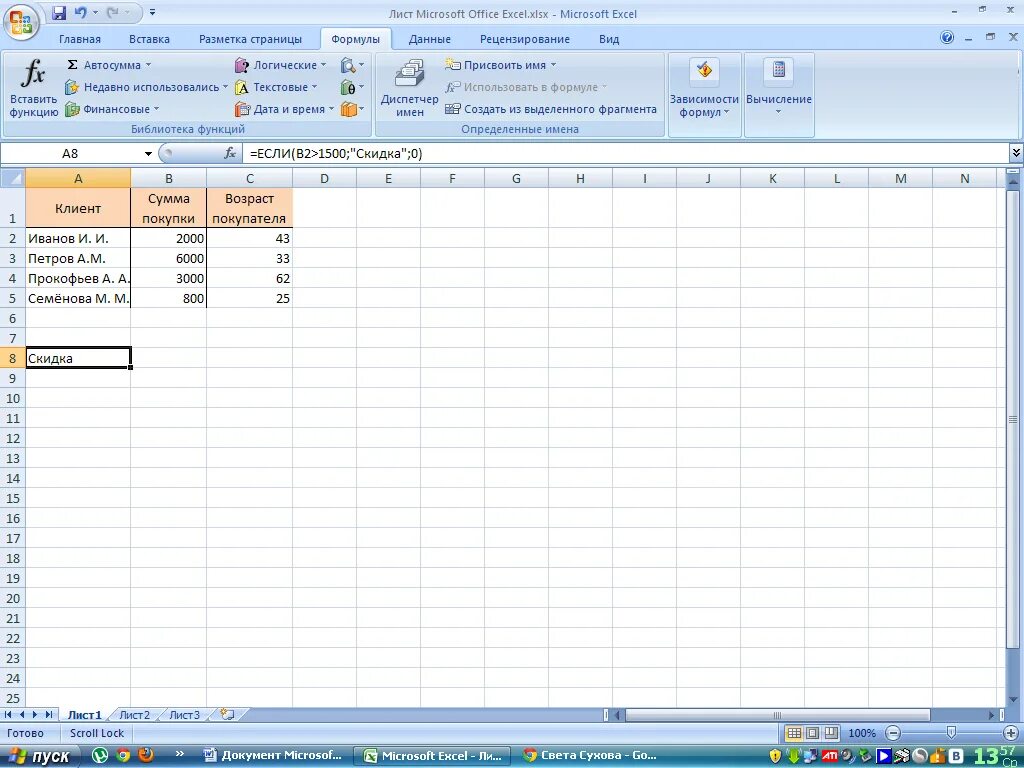Switch to the Данные ribbon tab

click(x=429, y=39)
